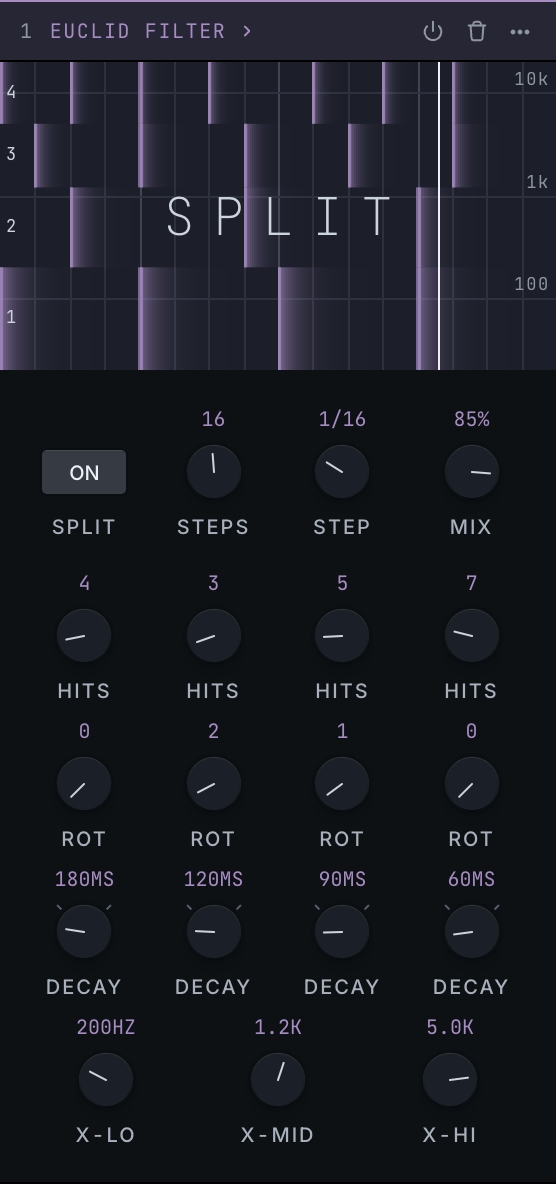Click the X-MID label text
Viewport: 556px width, 1184px height.
click(277, 1135)
